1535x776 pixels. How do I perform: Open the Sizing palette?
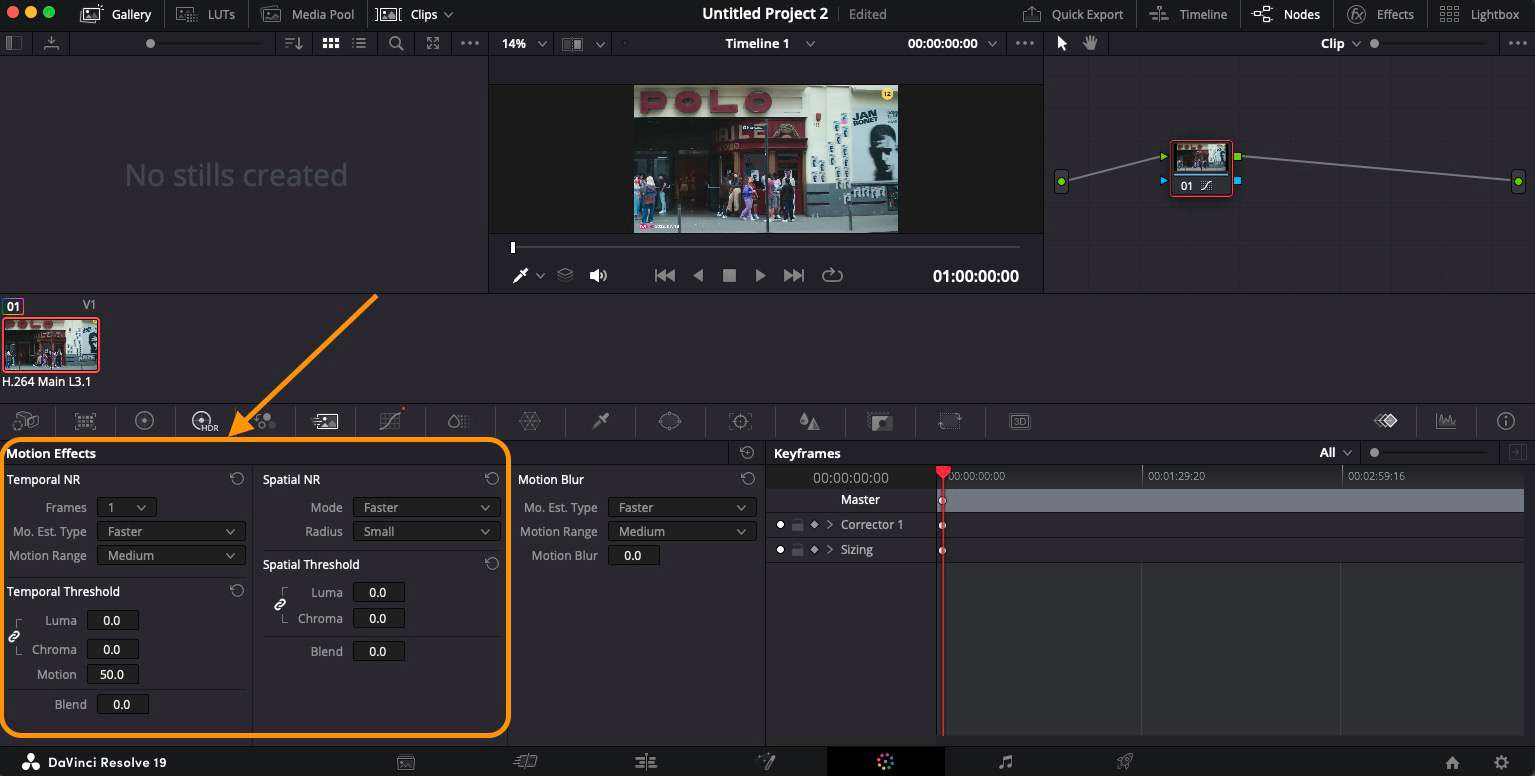(949, 421)
